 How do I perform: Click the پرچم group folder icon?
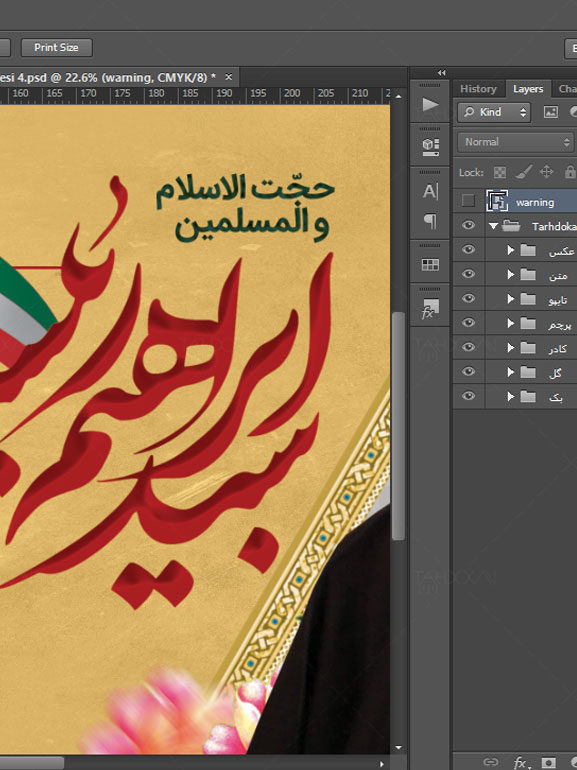tap(528, 323)
